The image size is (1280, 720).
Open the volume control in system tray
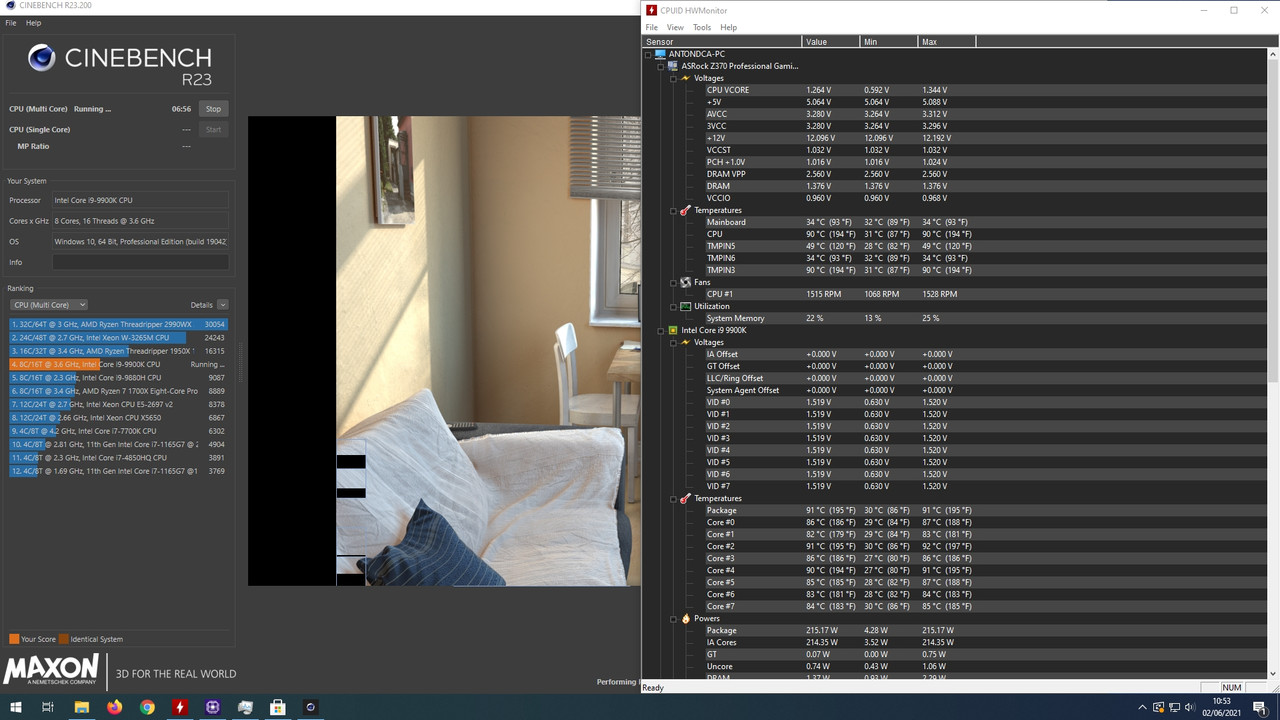click(1190, 707)
